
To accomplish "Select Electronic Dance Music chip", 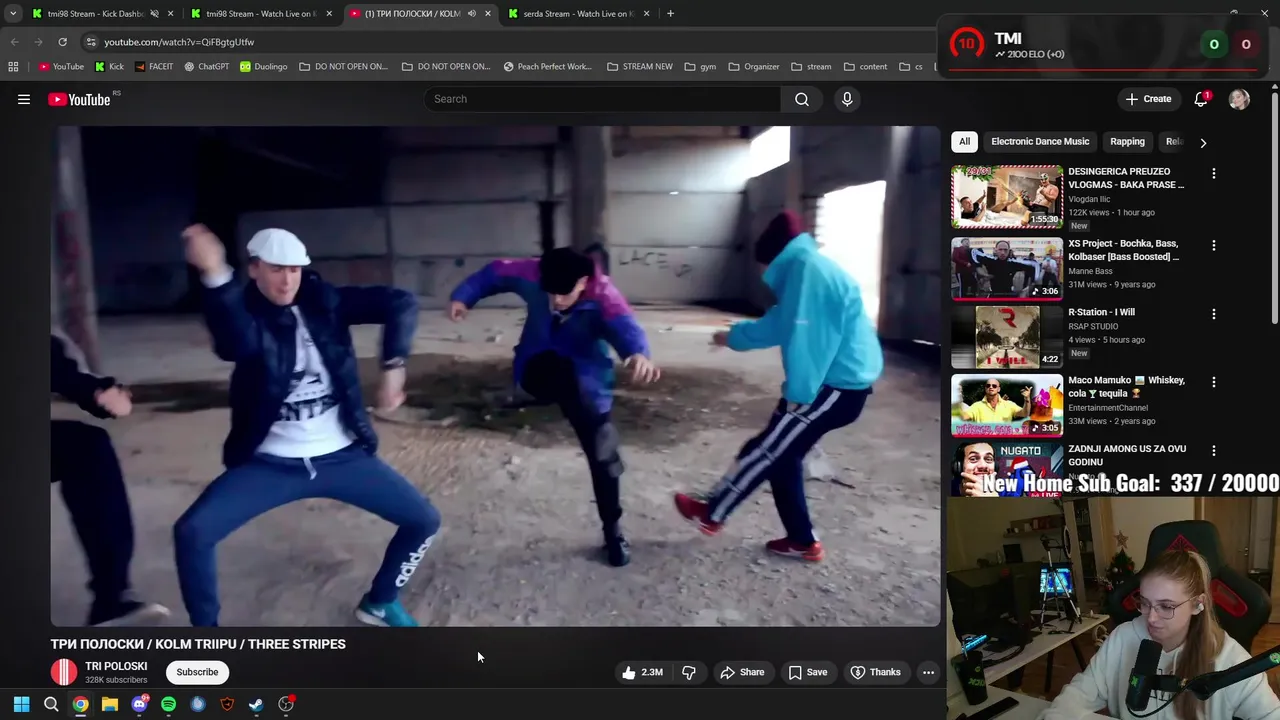I will click(1040, 142).
